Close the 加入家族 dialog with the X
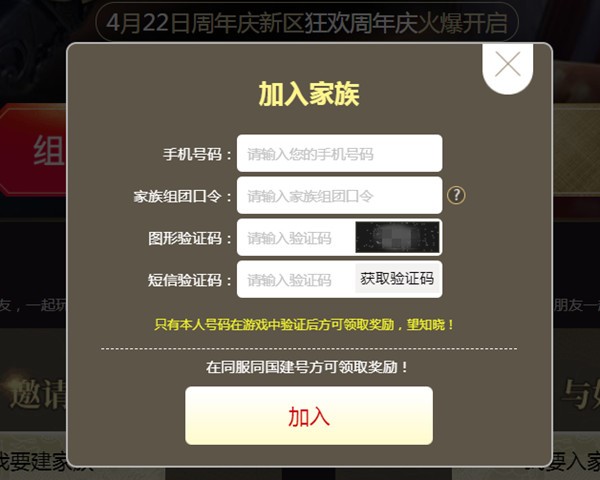This screenshot has height=480, width=600. pyautogui.click(x=508, y=65)
